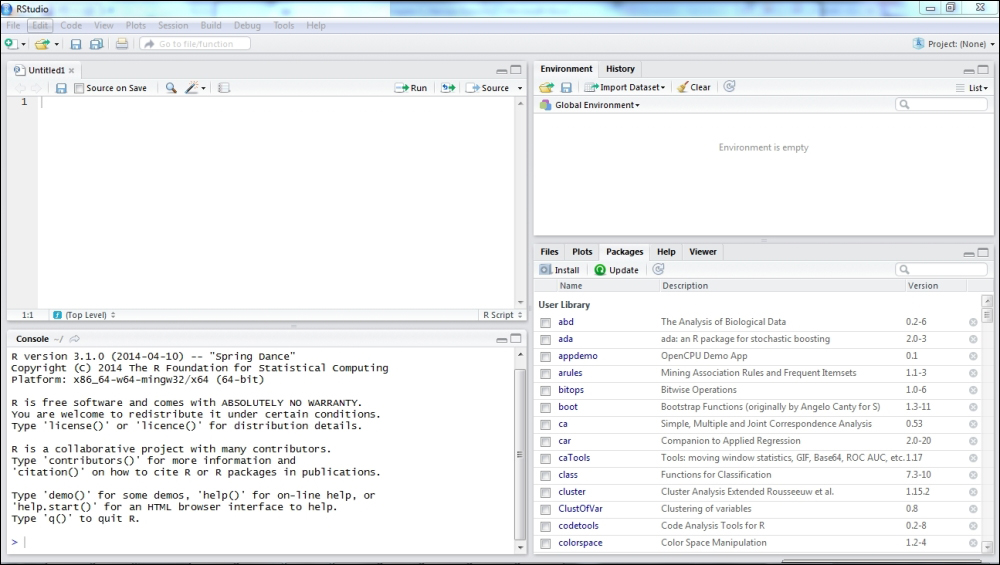Remove the boot package using its X icon

pos(973,407)
